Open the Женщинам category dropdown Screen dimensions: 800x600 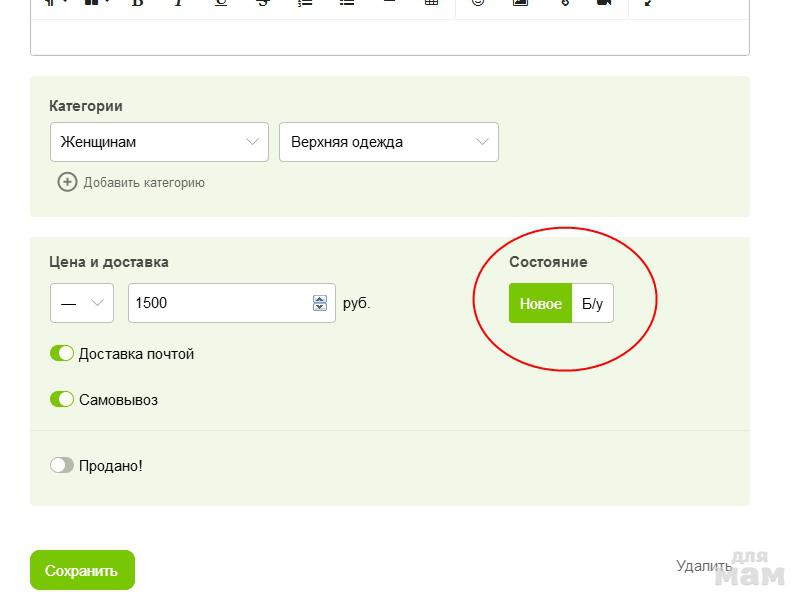pyautogui.click(x=159, y=142)
